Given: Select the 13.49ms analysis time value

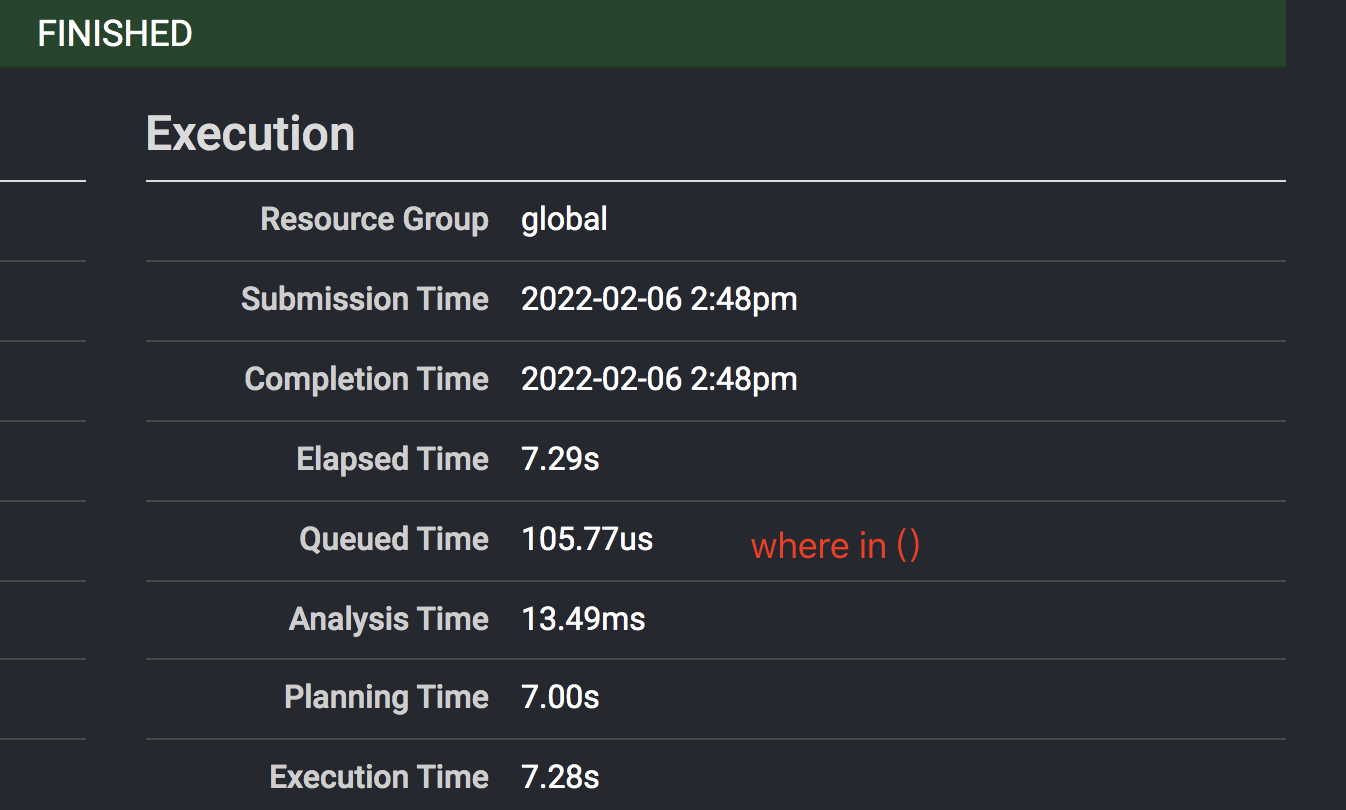Looking at the screenshot, I should tap(583, 619).
